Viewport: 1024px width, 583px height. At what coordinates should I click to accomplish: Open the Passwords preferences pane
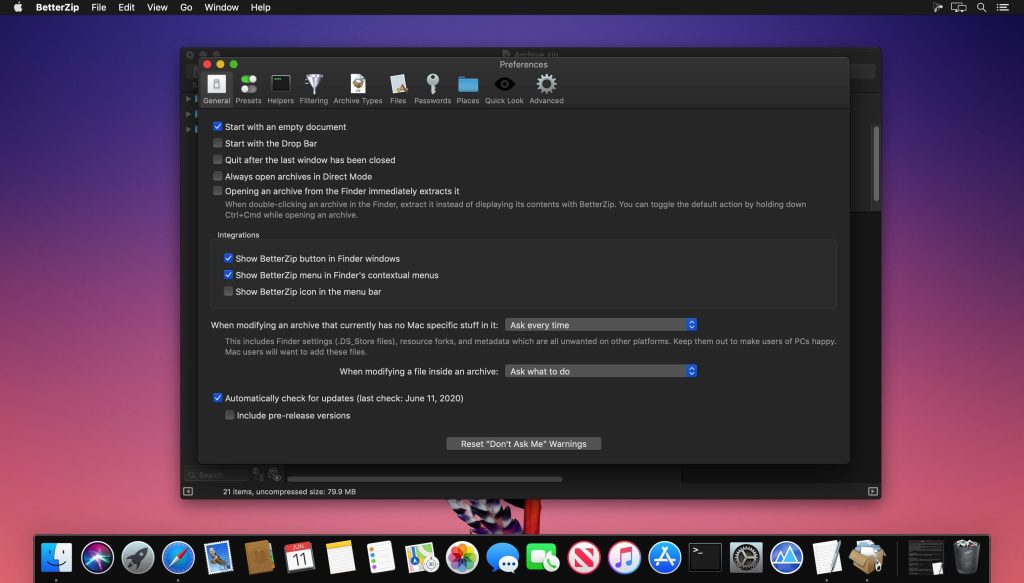pyautogui.click(x=432, y=87)
